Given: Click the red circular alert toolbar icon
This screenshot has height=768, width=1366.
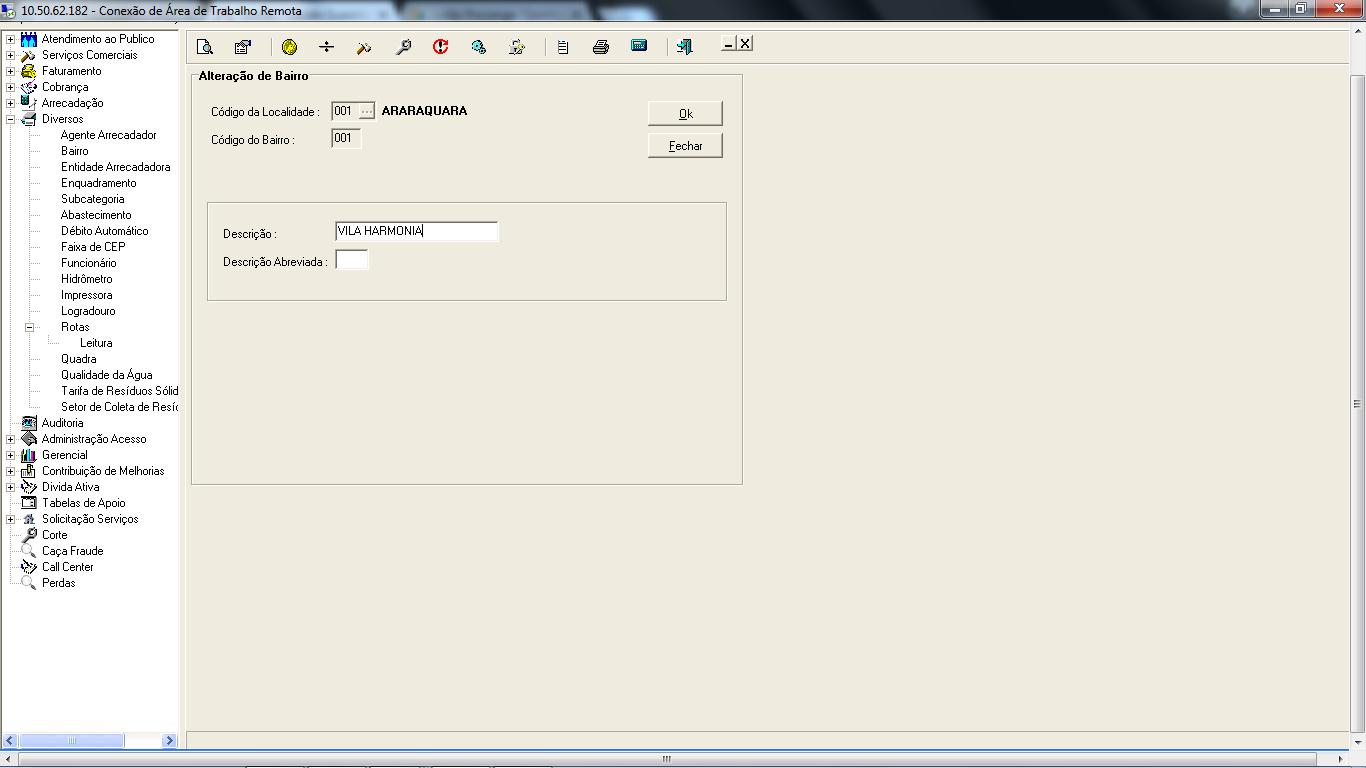Looking at the screenshot, I should pos(440,47).
